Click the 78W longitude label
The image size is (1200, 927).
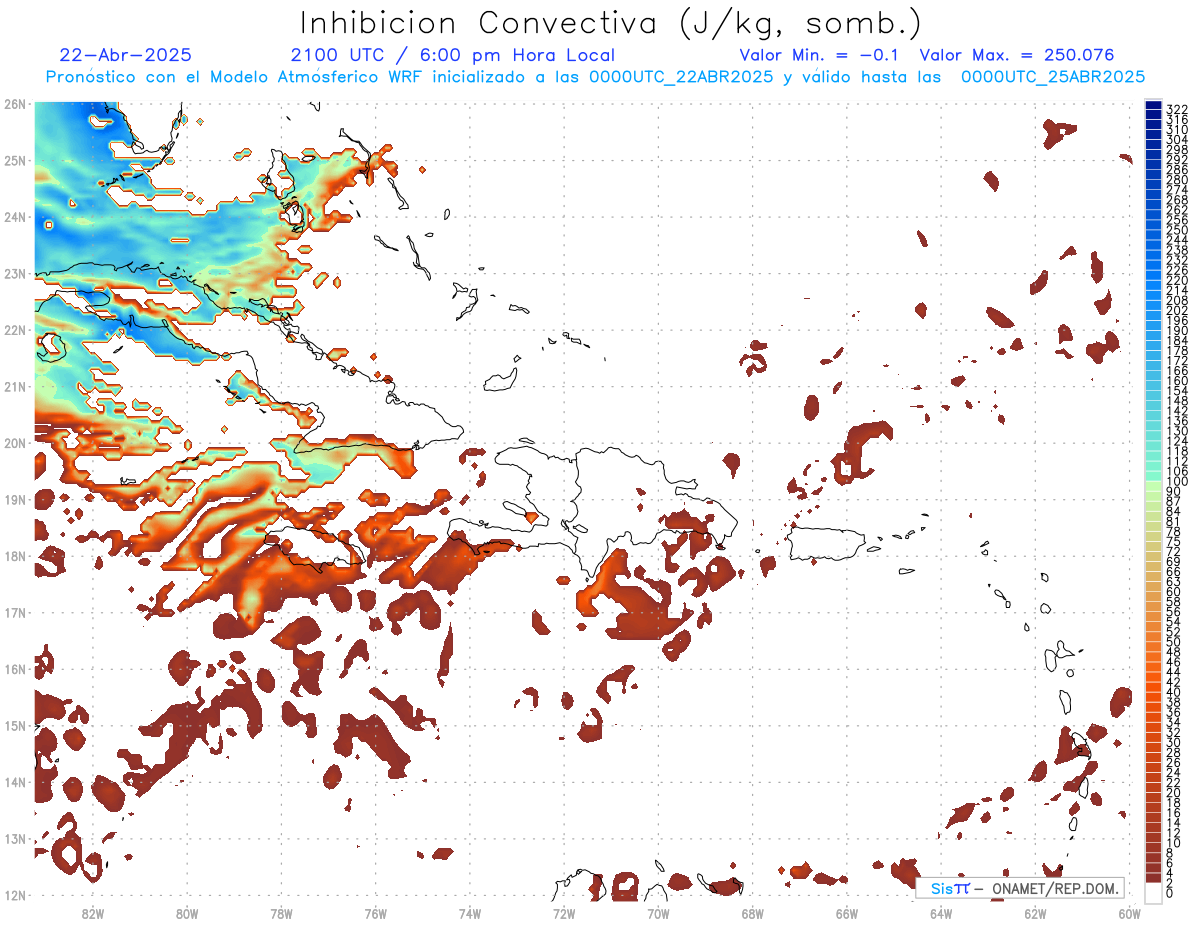pos(281,913)
